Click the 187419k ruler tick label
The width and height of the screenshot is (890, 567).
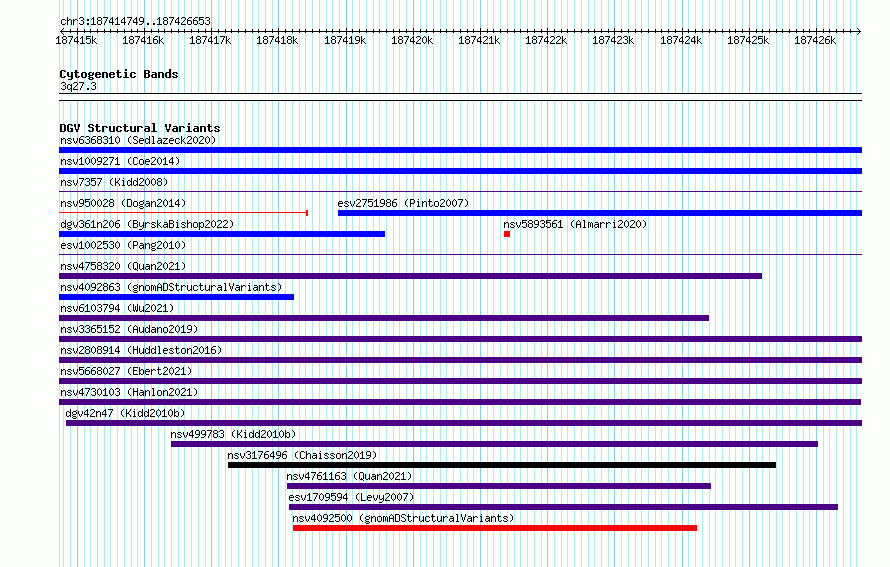point(345,40)
